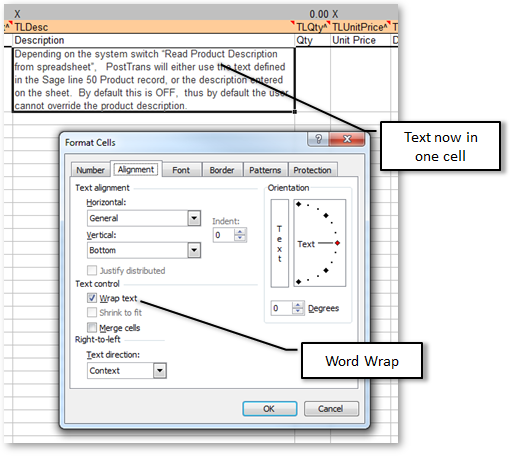This screenshot has width=516, height=456.
Task: Select the vertical Text orientation box
Action: coord(280,243)
